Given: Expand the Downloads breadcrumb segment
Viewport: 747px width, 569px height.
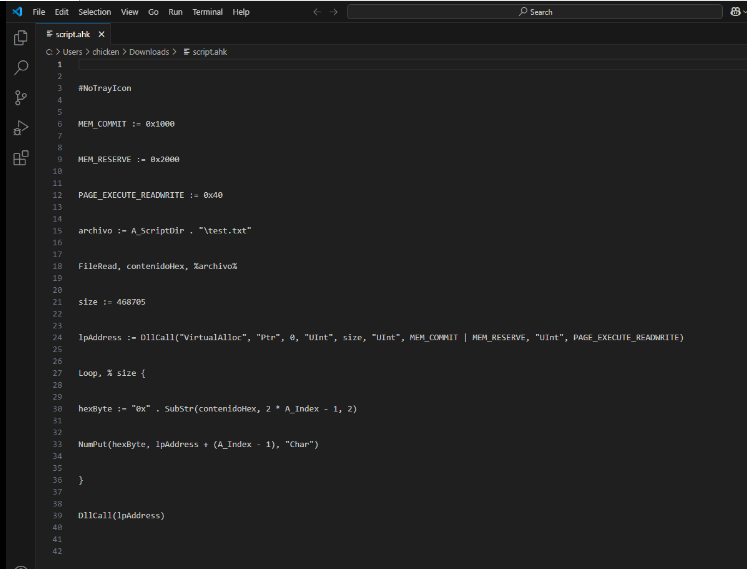Looking at the screenshot, I should pos(149,52).
